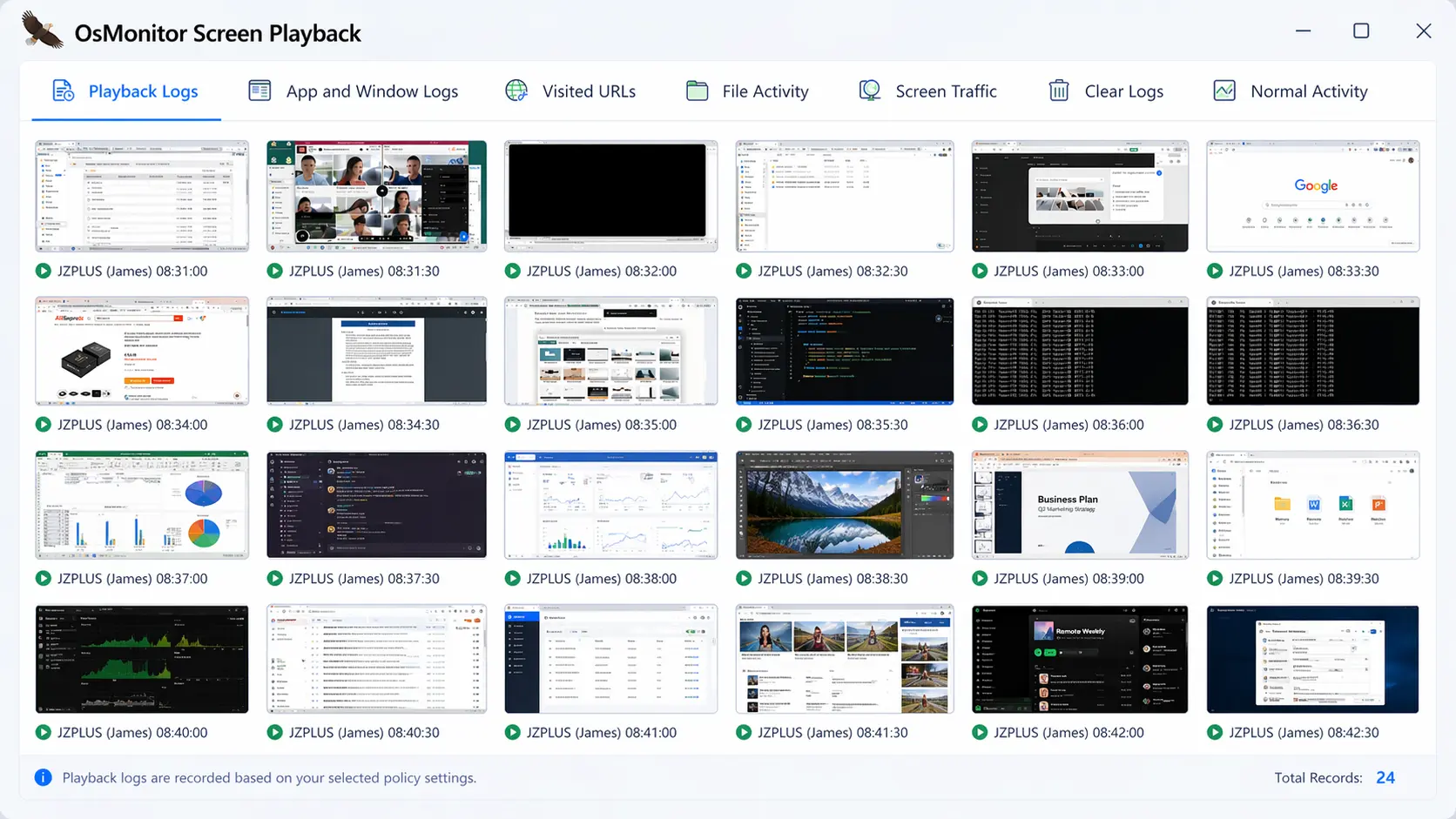Click the play icon beside 08:35:30

pyautogui.click(x=744, y=425)
